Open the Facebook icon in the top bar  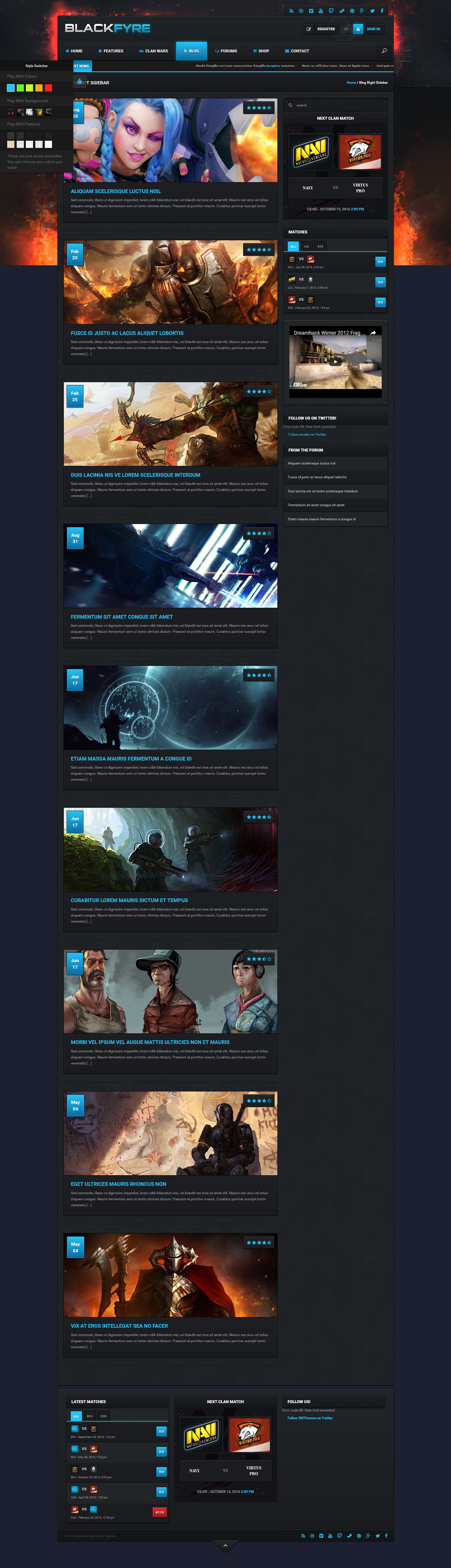382,11
